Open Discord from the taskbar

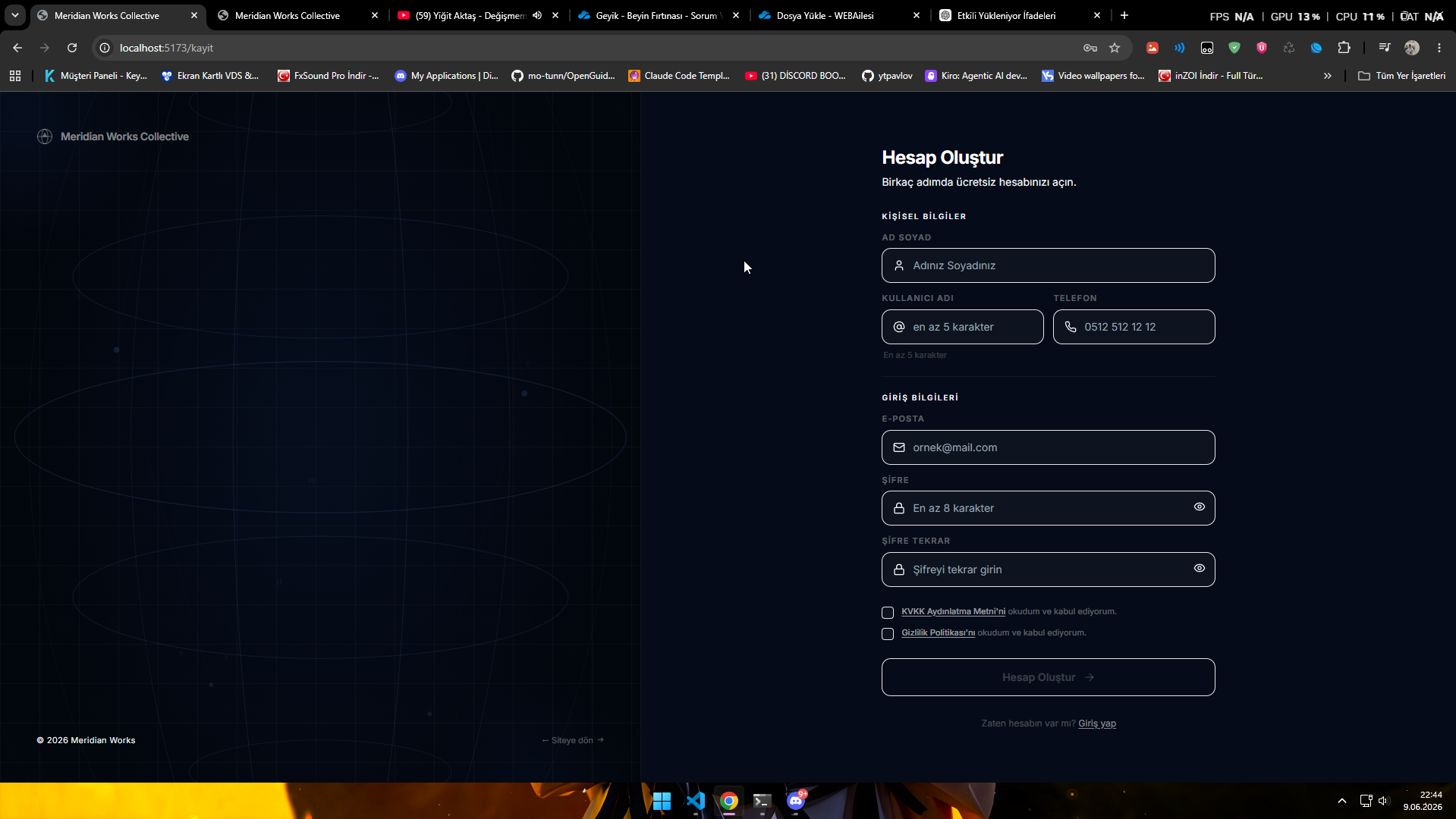[x=796, y=801]
